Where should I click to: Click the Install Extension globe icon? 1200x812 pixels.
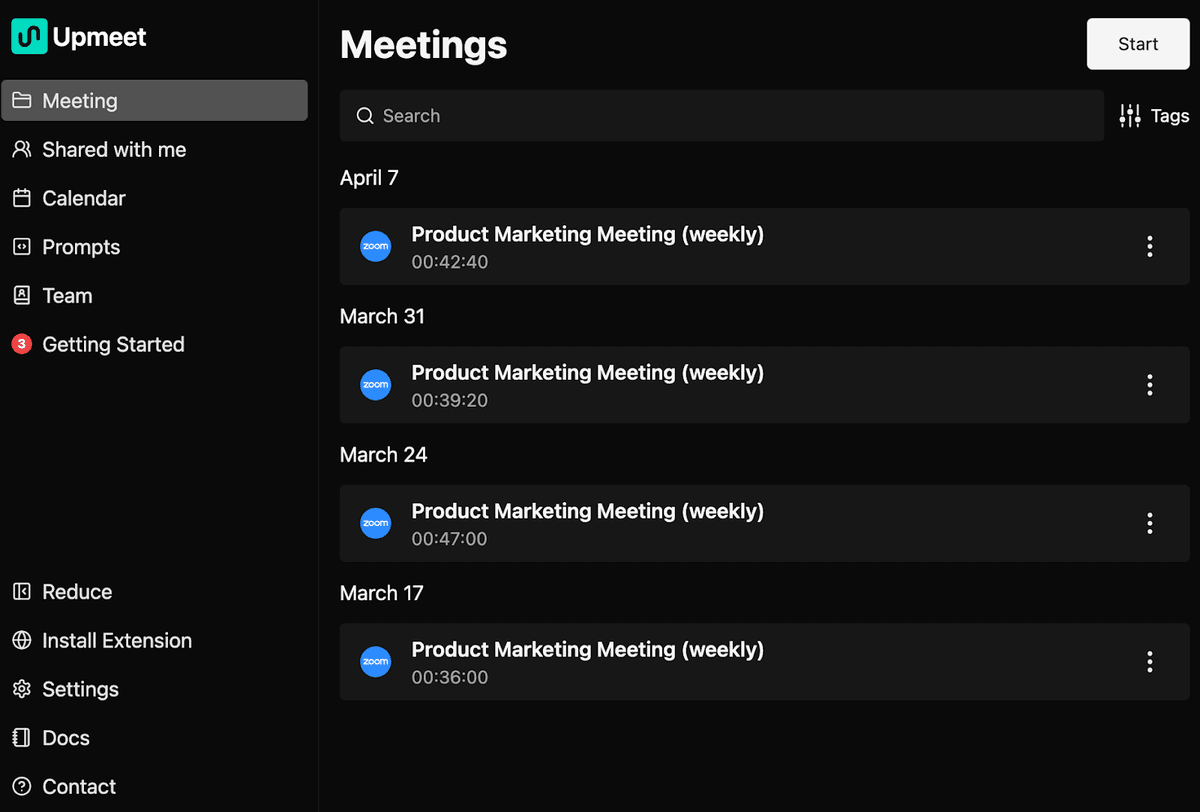click(21, 641)
